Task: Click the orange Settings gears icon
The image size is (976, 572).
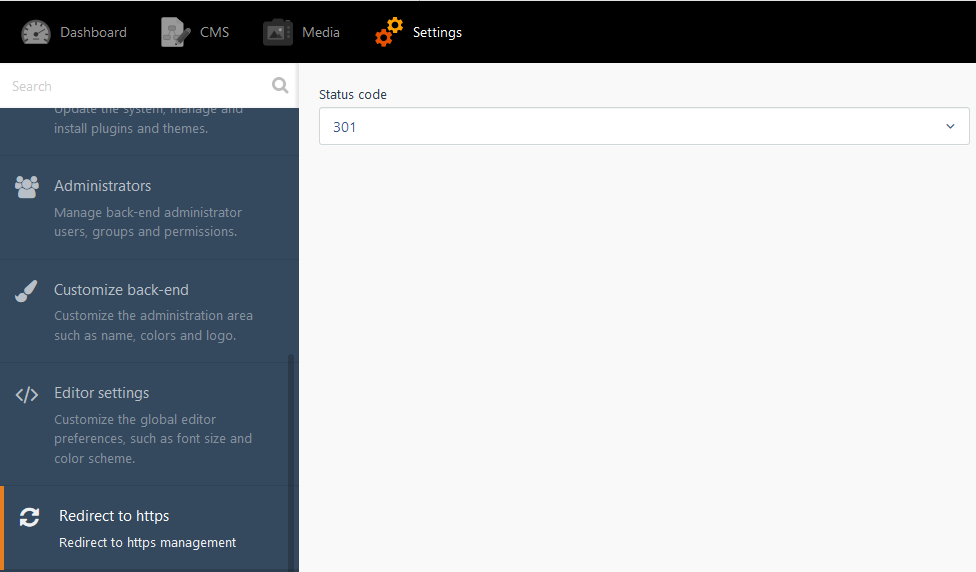Action: click(389, 32)
